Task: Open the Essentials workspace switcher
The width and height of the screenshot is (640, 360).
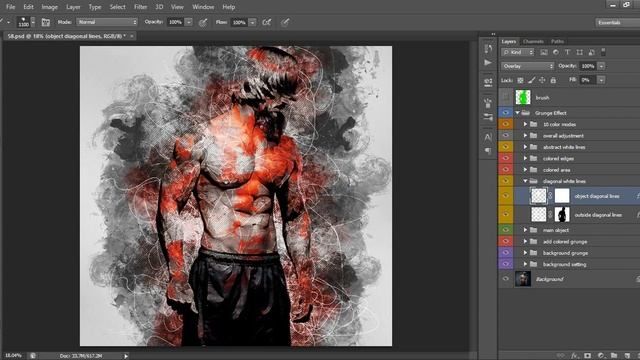Action: (618, 22)
